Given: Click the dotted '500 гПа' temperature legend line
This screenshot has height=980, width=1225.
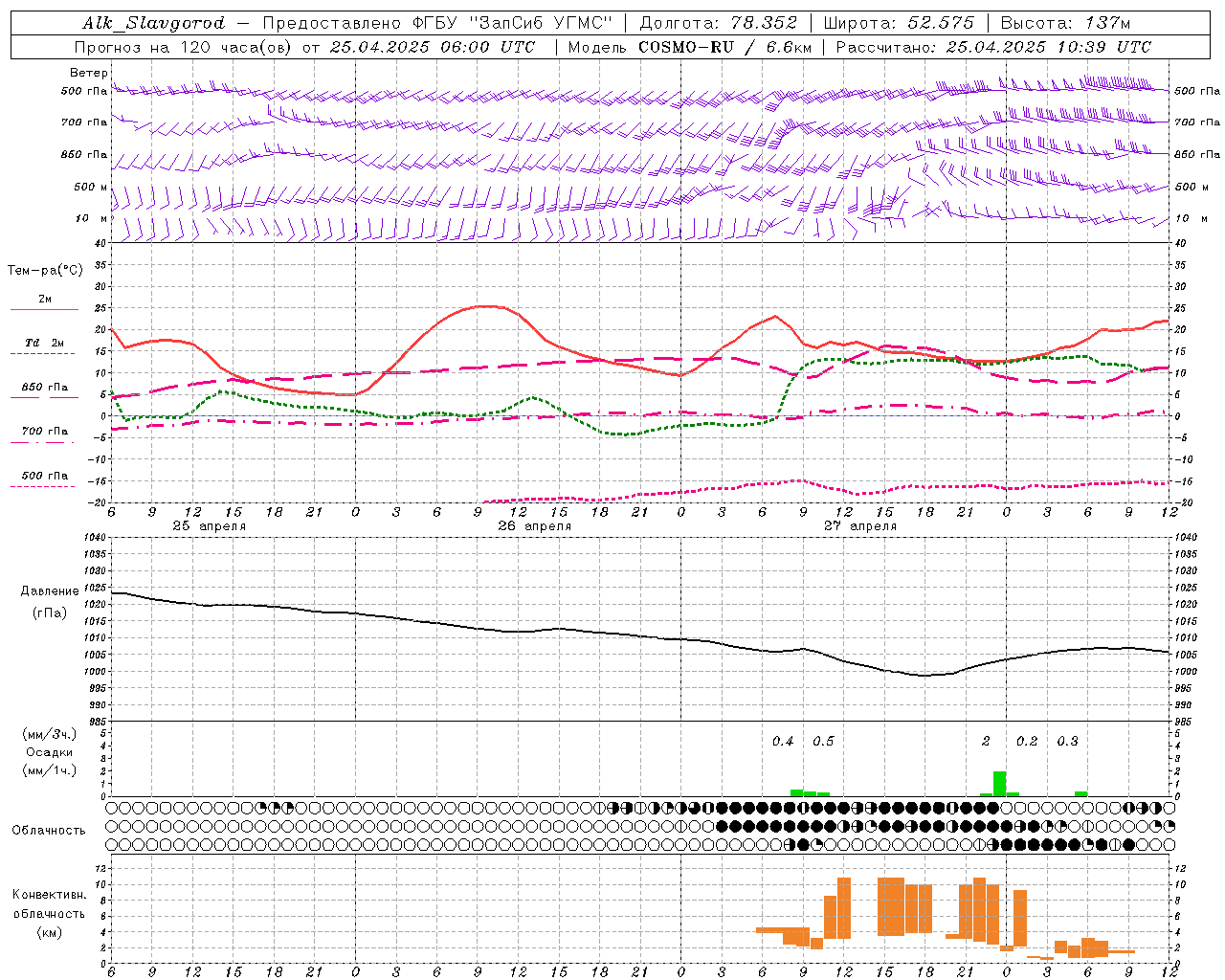Looking at the screenshot, I should 42,486.
